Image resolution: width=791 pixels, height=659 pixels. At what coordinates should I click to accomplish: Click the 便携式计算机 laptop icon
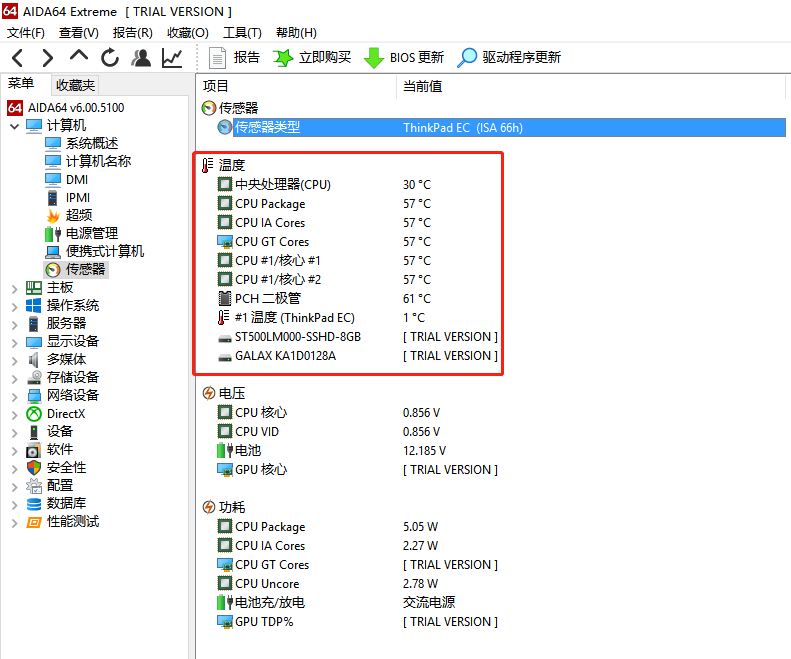(x=53, y=252)
